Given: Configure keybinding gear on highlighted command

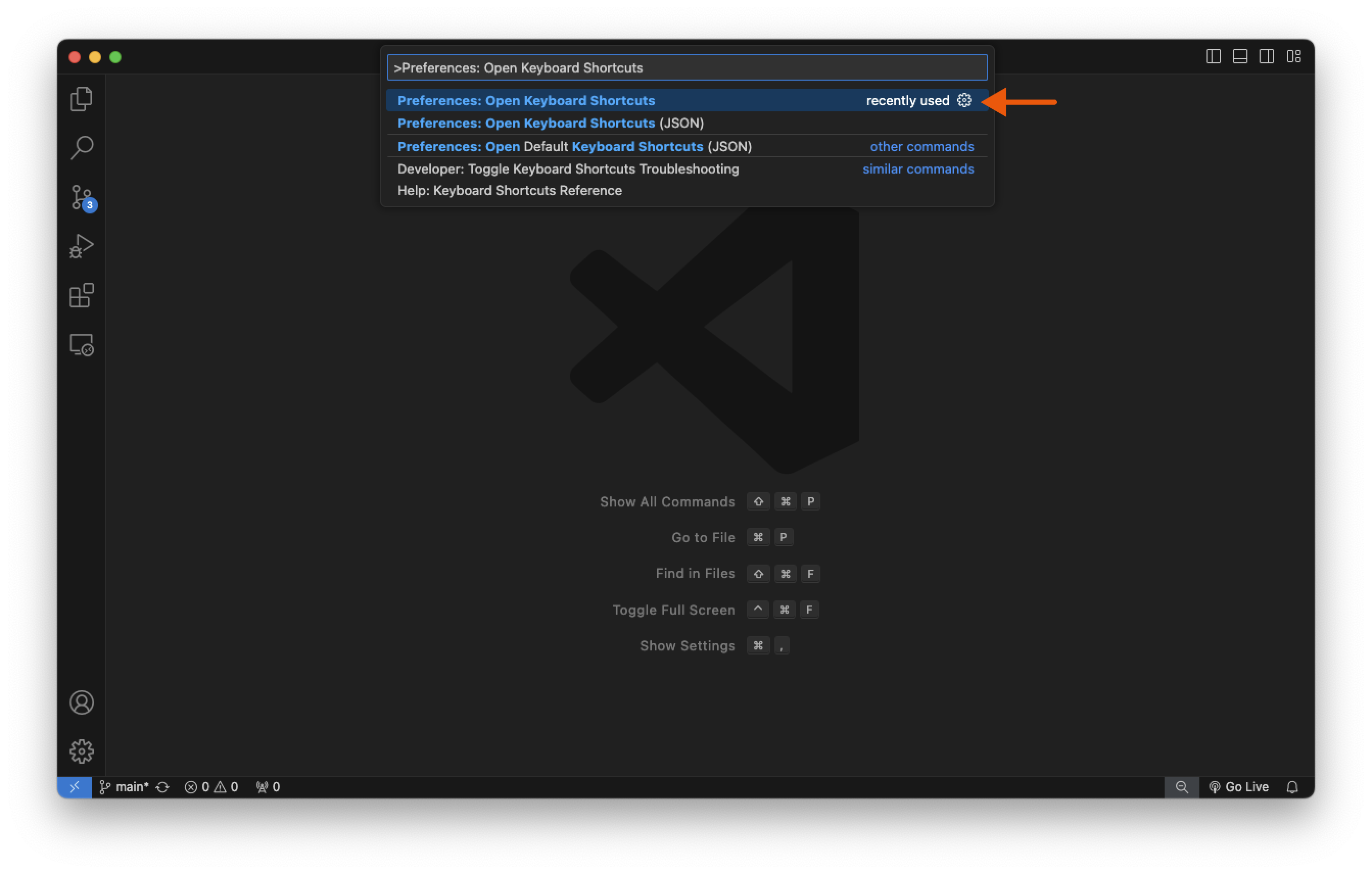Looking at the screenshot, I should point(963,100).
